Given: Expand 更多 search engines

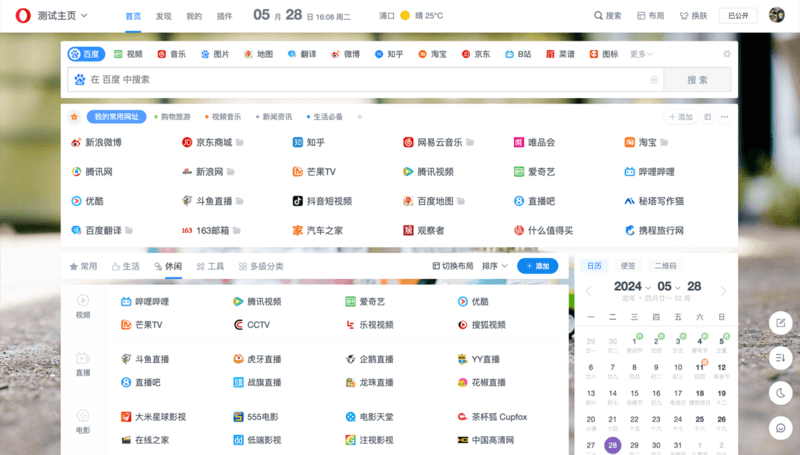Looking at the screenshot, I should click(x=641, y=54).
